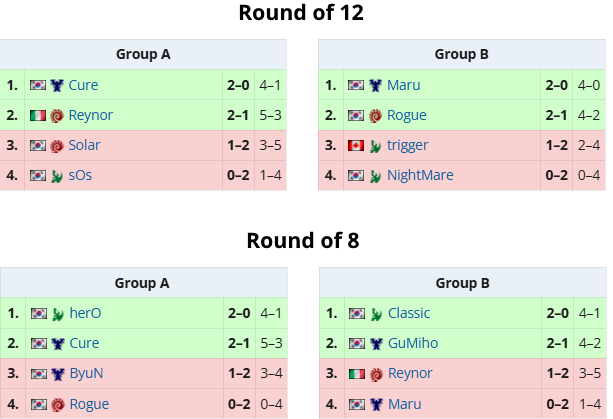Click the Italy flag next to Reynor in Round of 8
The image size is (613, 419).
coord(357,374)
